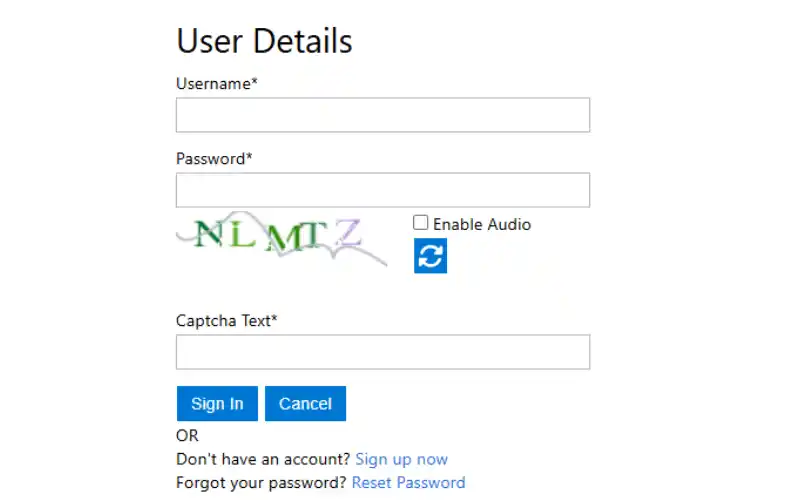Screen dimensions: 800x500
Task: Click the Password* field label
Action: pos(214,158)
